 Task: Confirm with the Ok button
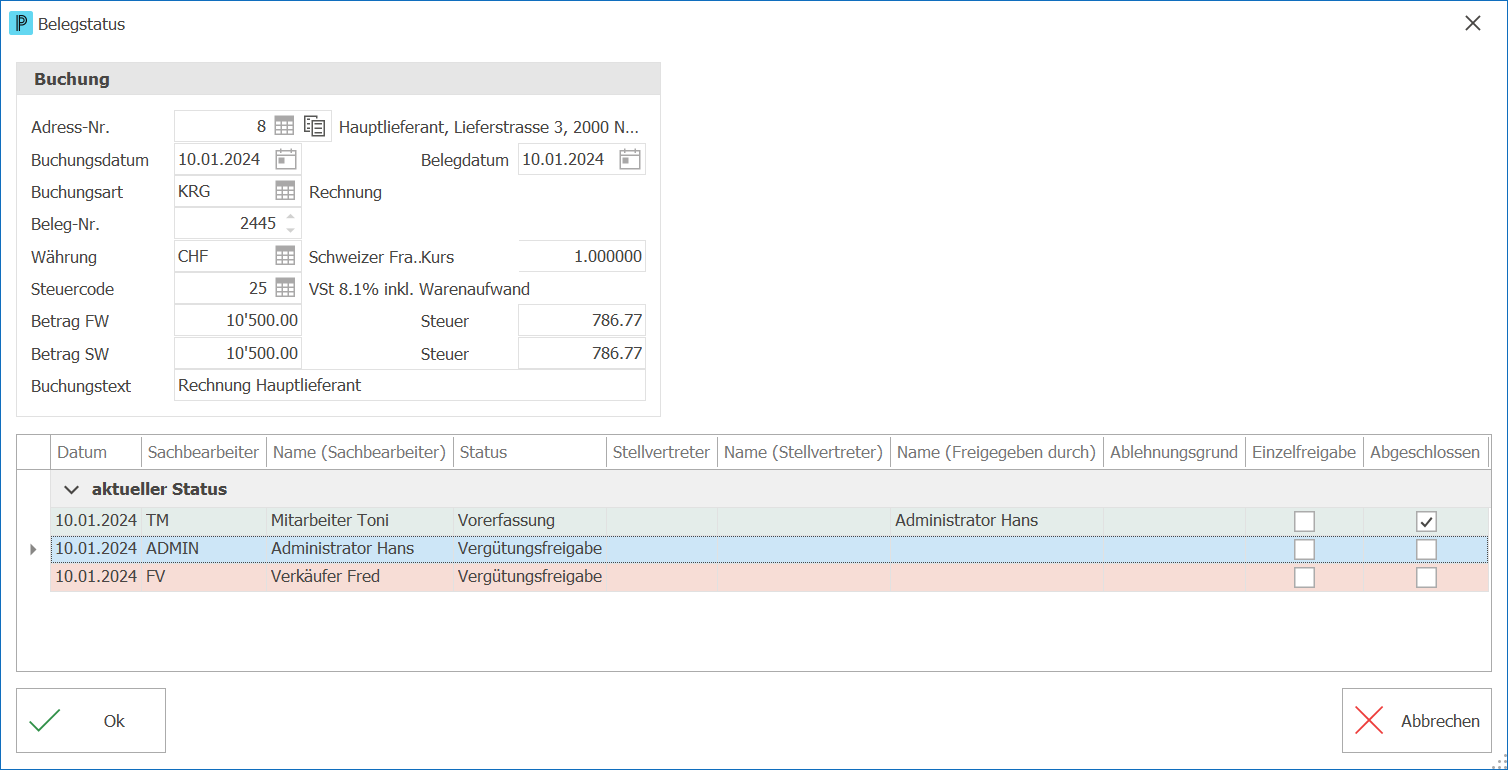pos(91,720)
